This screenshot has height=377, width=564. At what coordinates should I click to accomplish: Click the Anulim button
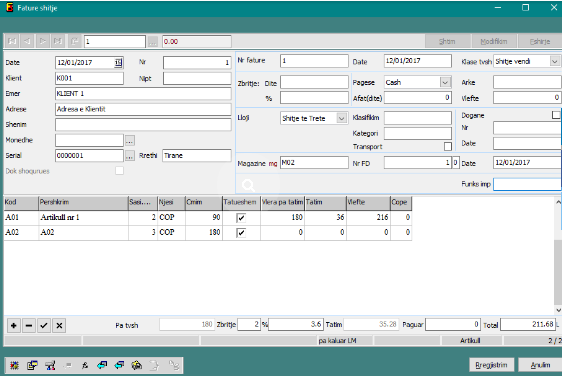[x=540, y=365]
